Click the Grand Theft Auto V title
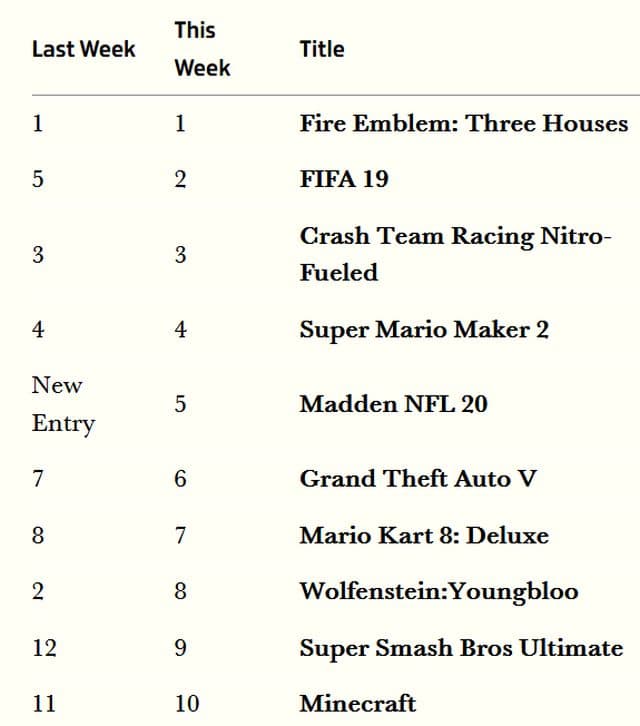This screenshot has height=726, width=640. (417, 479)
